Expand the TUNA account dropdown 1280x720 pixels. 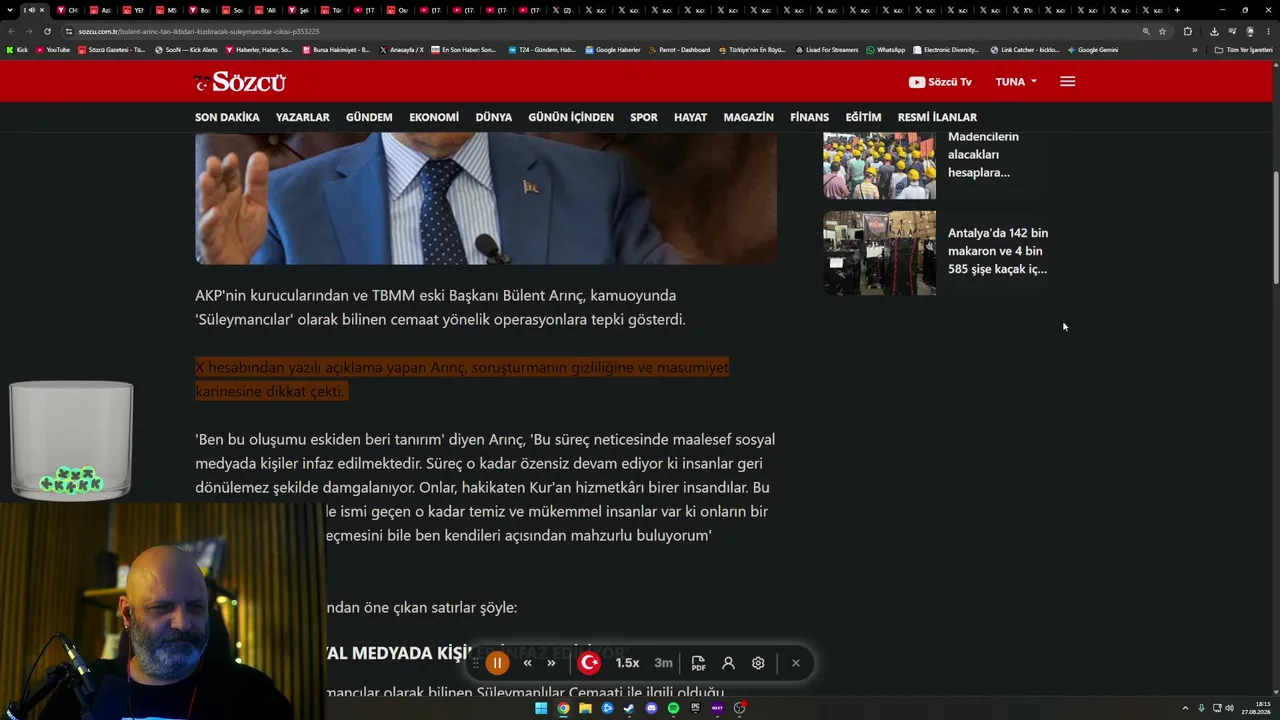click(x=1016, y=82)
